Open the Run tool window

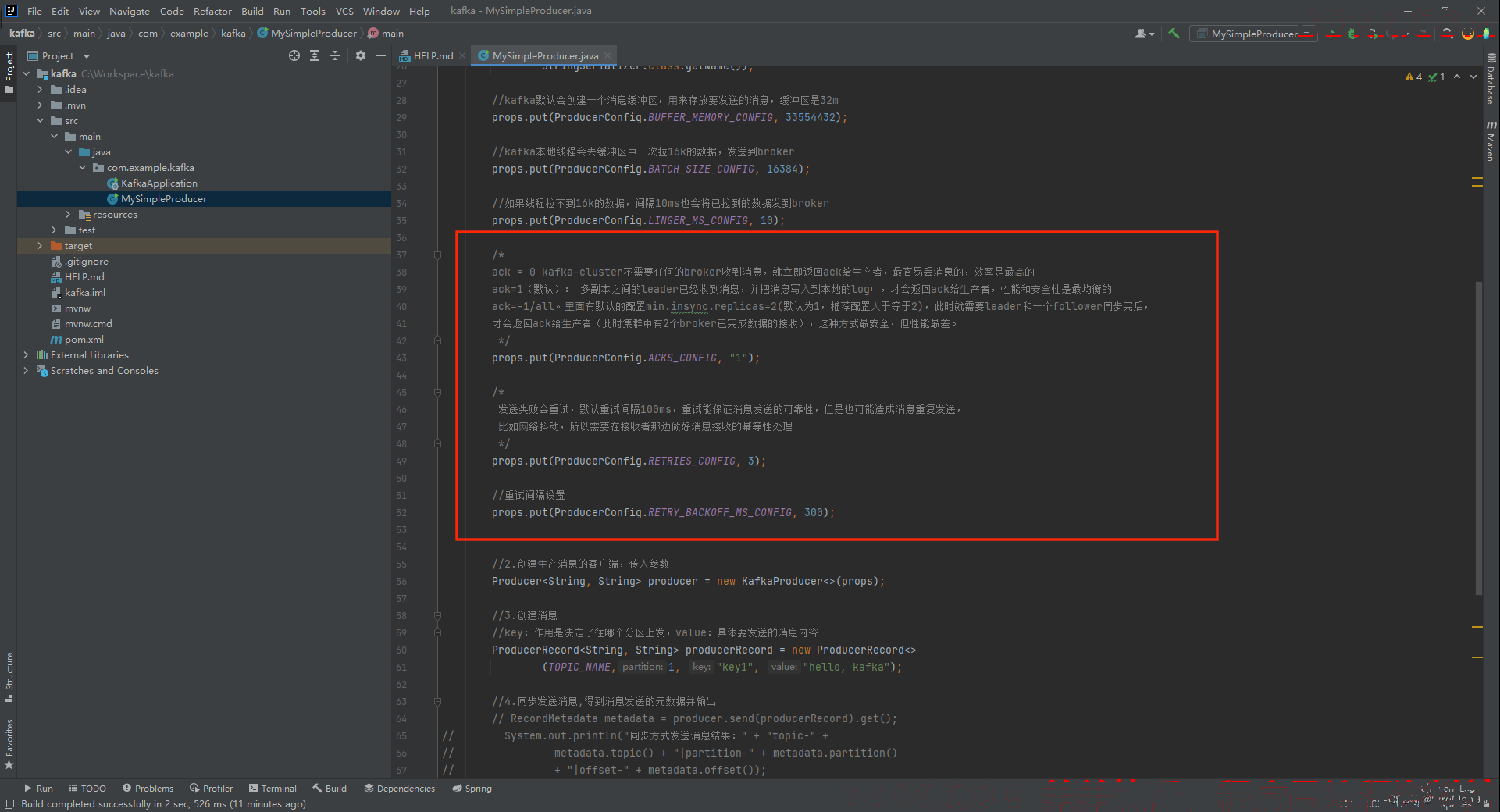click(39, 788)
